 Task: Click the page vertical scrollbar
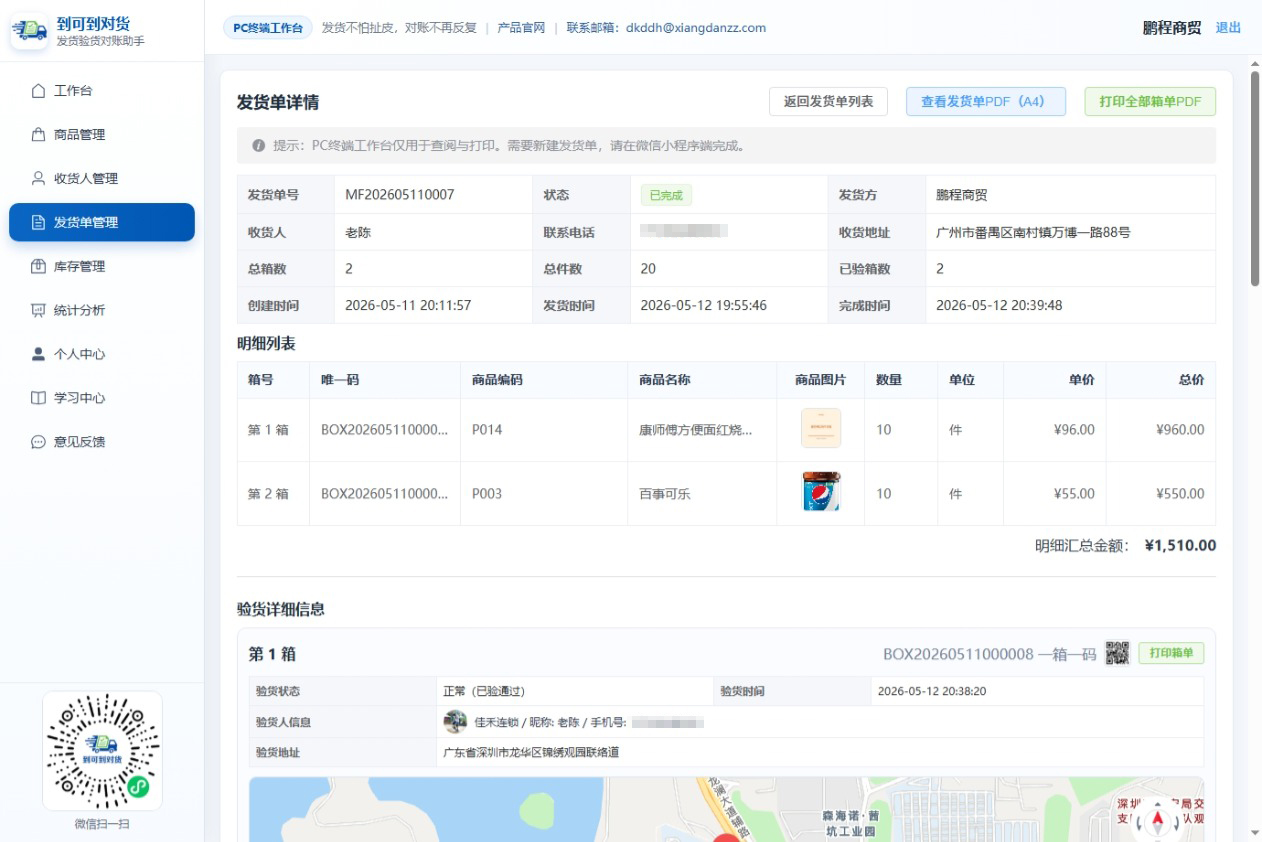[1255, 180]
